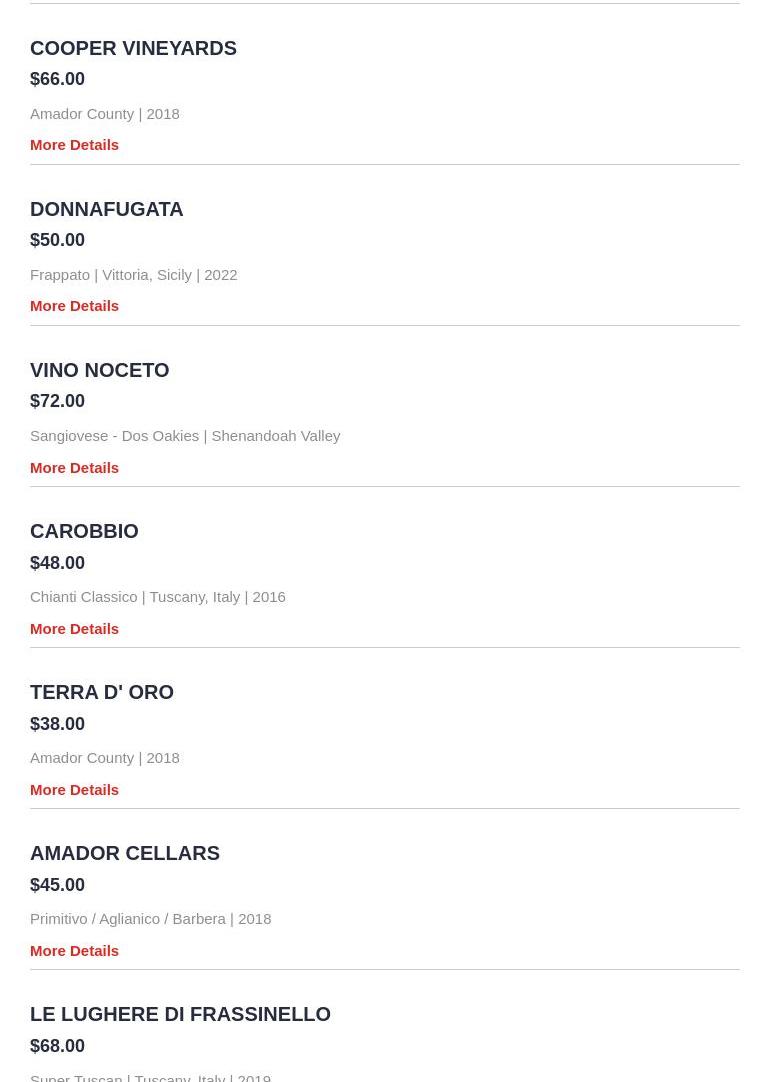Click the COOPER VINEYARDS heading
Image resolution: width=770 pixels, height=1082 pixels.
click(x=133, y=48)
